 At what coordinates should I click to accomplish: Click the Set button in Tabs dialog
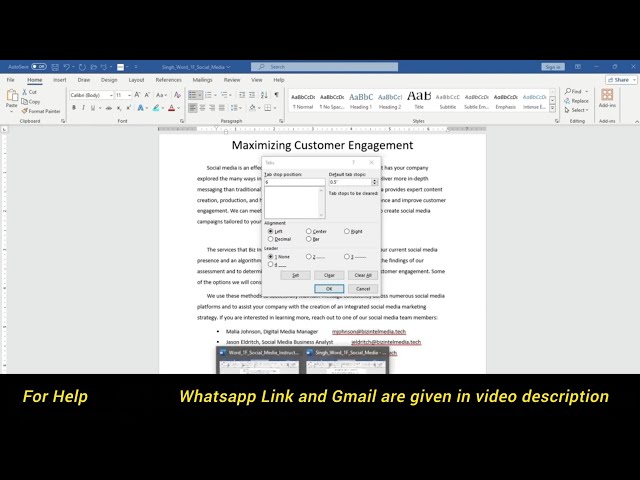click(296, 275)
